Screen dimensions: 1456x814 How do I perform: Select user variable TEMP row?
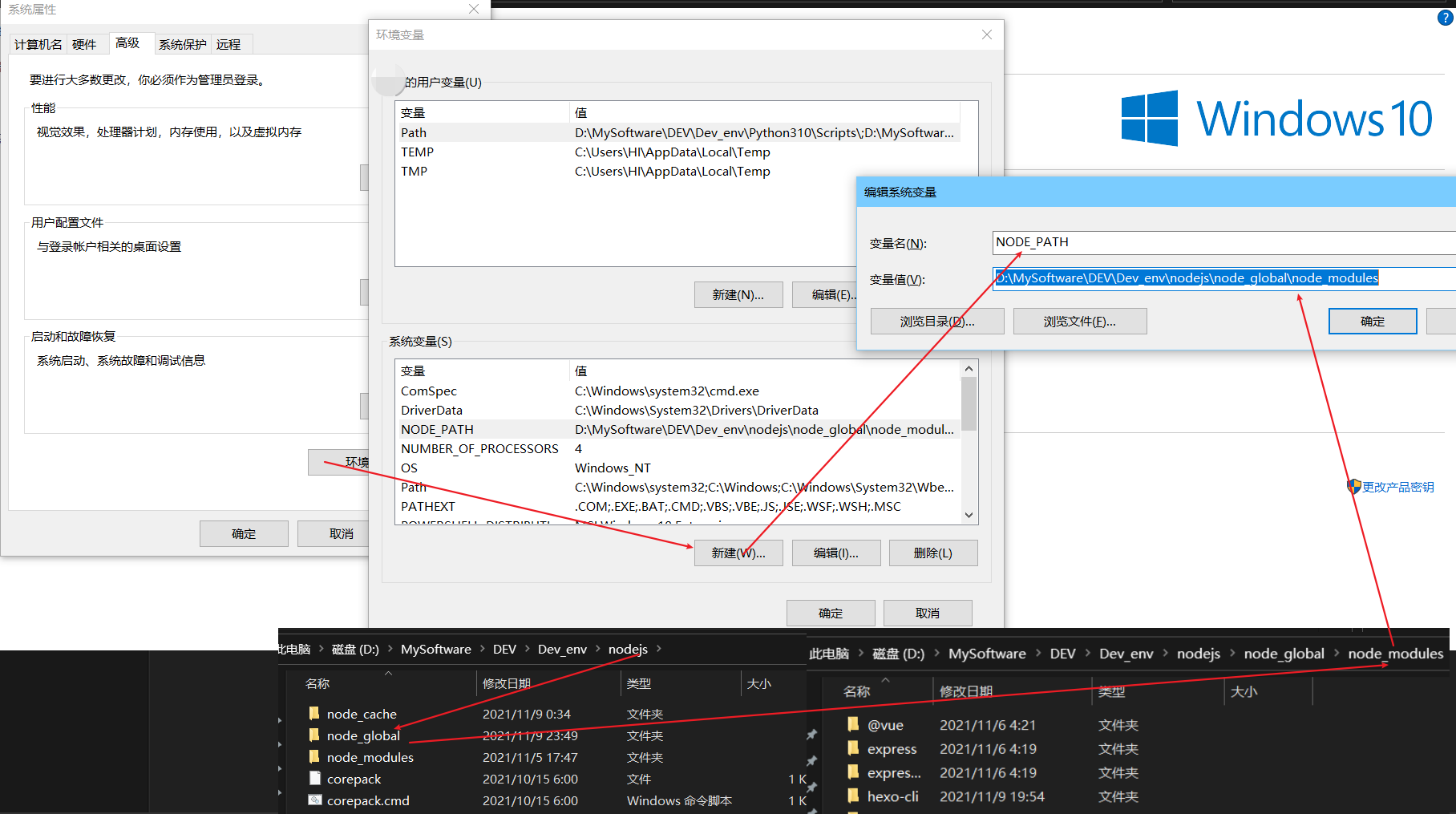coord(678,152)
